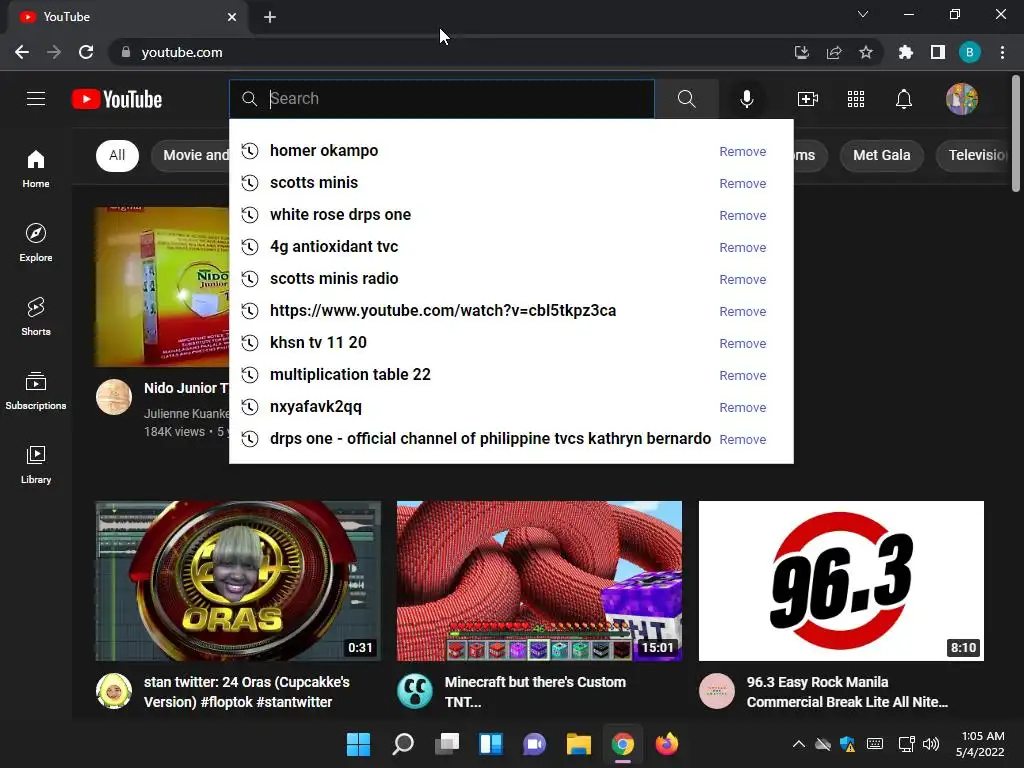Open '96.3 Easy Rock Manila' video title
This screenshot has height=768, width=1024.
tap(847, 692)
